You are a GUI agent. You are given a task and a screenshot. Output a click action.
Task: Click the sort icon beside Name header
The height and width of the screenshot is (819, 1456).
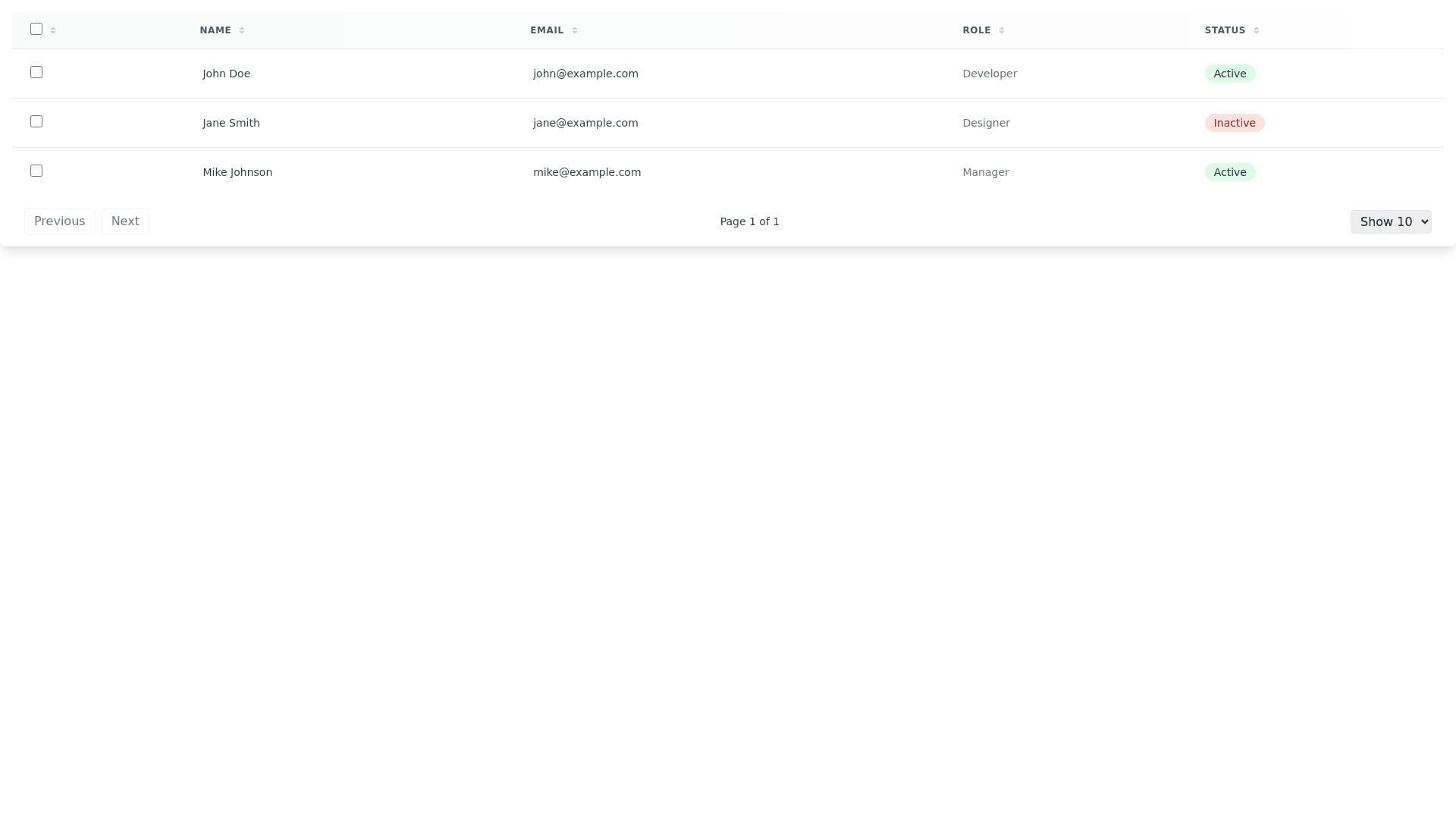(242, 30)
